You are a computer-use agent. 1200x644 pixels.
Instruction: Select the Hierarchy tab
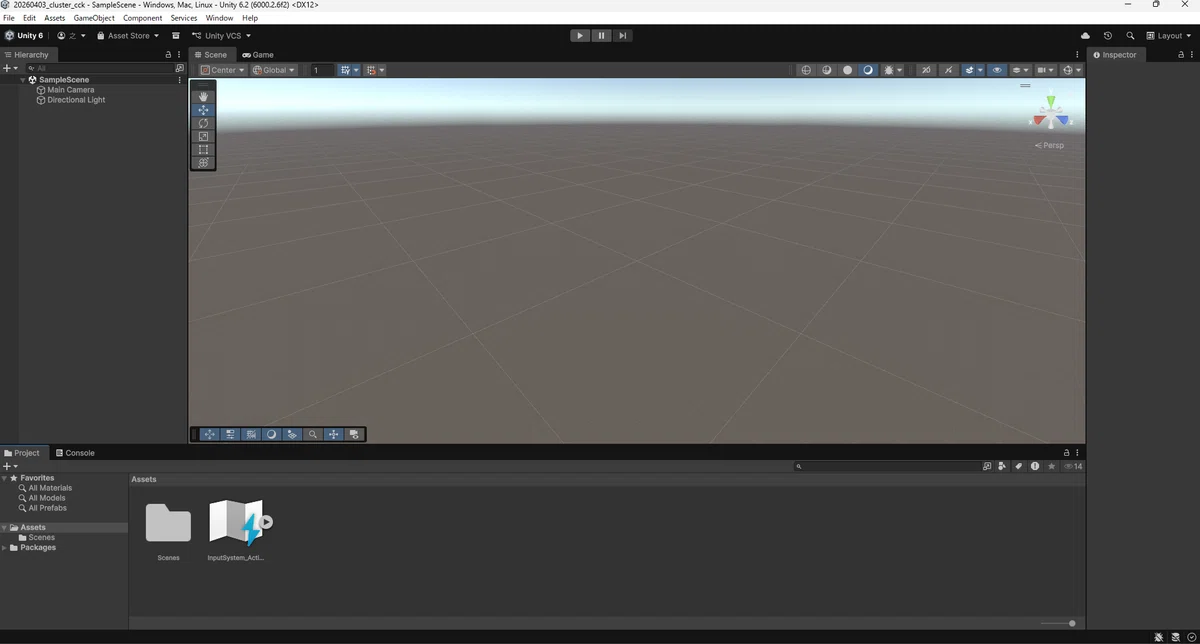27,55
